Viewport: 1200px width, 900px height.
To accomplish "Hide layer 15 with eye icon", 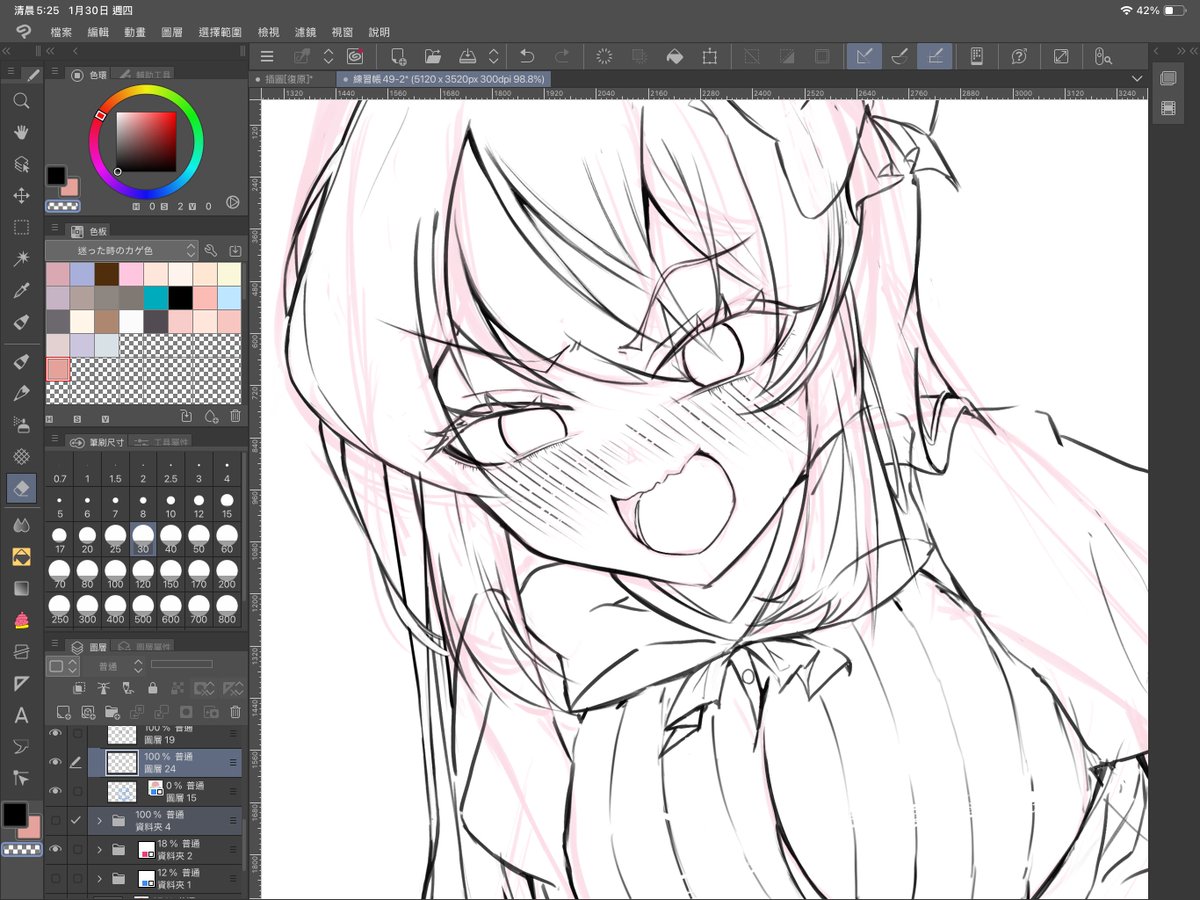I will click(55, 791).
